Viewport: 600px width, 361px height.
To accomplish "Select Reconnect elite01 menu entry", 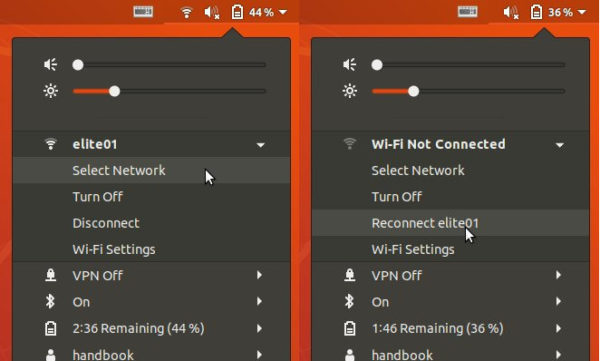I will pos(450,223).
